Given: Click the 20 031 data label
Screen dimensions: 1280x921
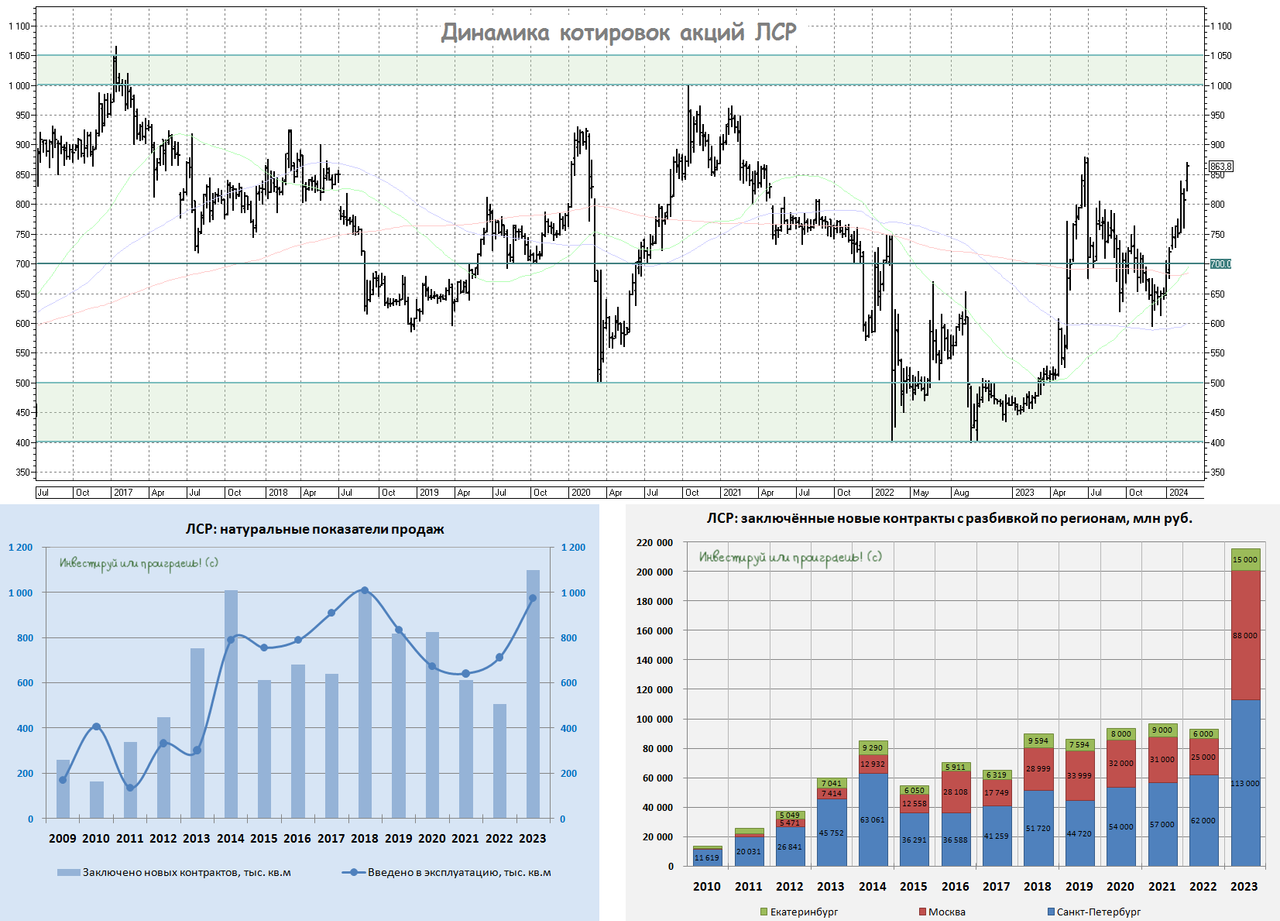Looking at the screenshot, I should 748,852.
